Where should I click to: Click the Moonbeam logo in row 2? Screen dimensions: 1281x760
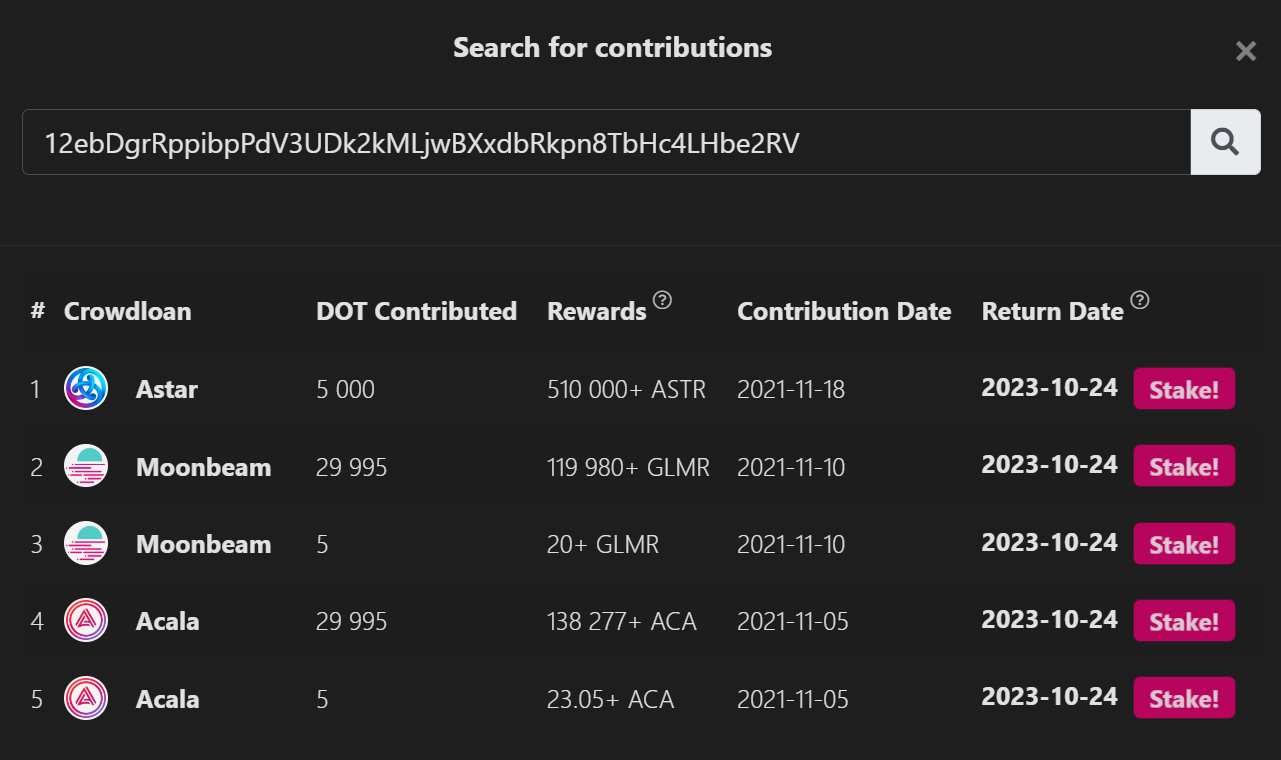86,466
